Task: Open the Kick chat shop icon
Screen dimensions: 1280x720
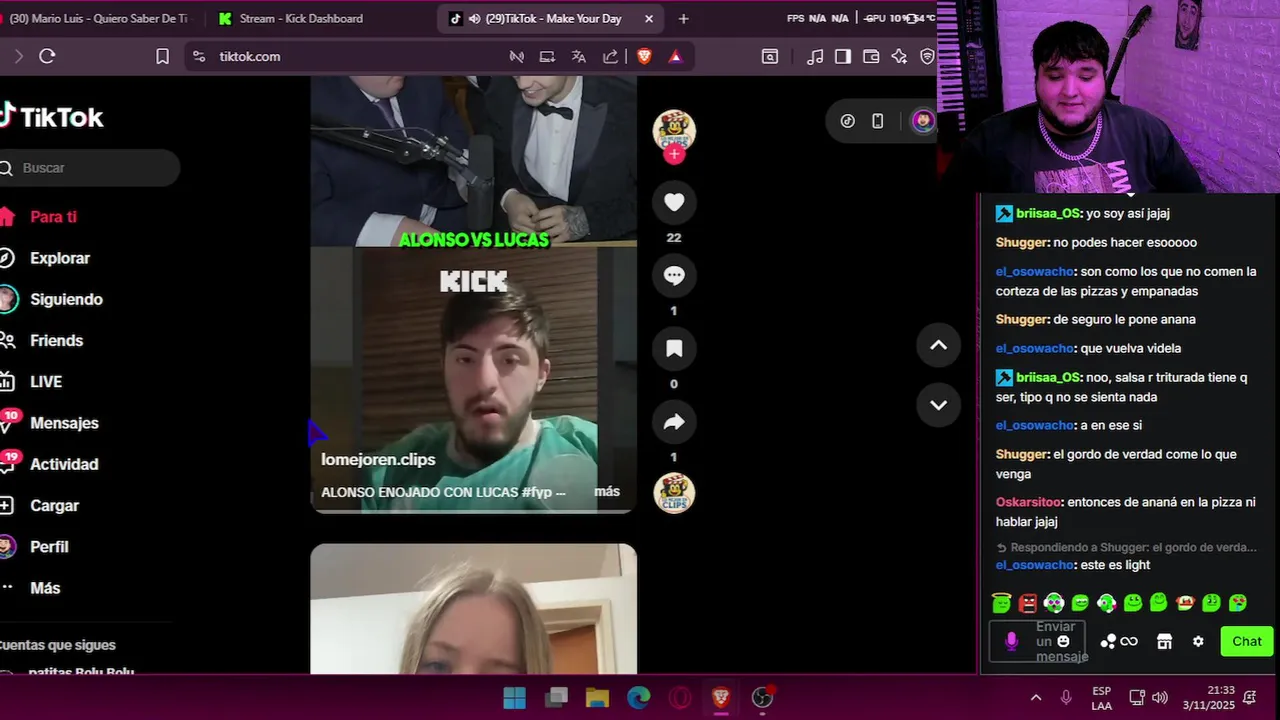Action: point(1164,642)
